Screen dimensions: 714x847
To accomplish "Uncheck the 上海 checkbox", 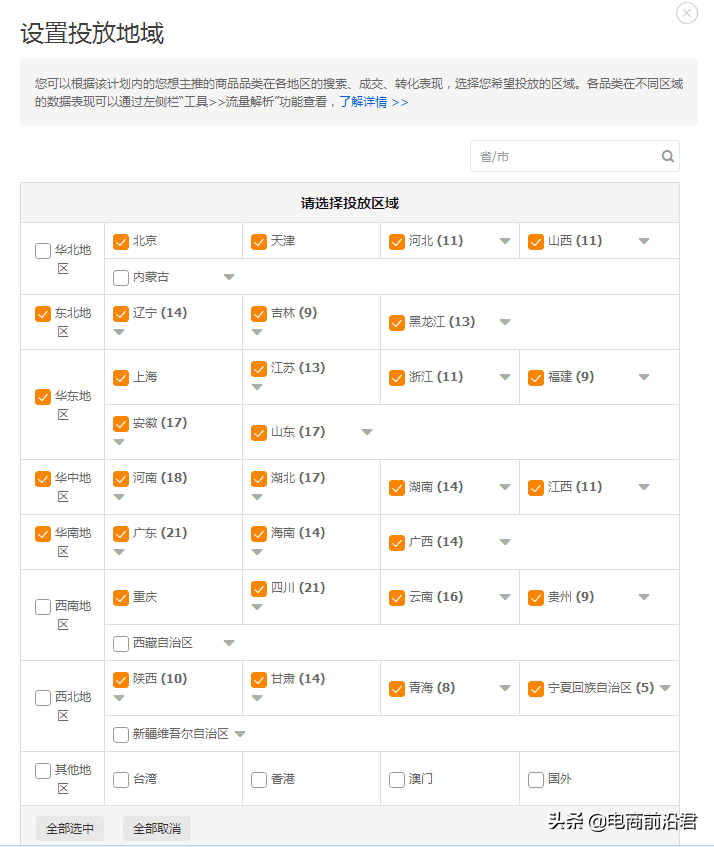I will coord(121,378).
